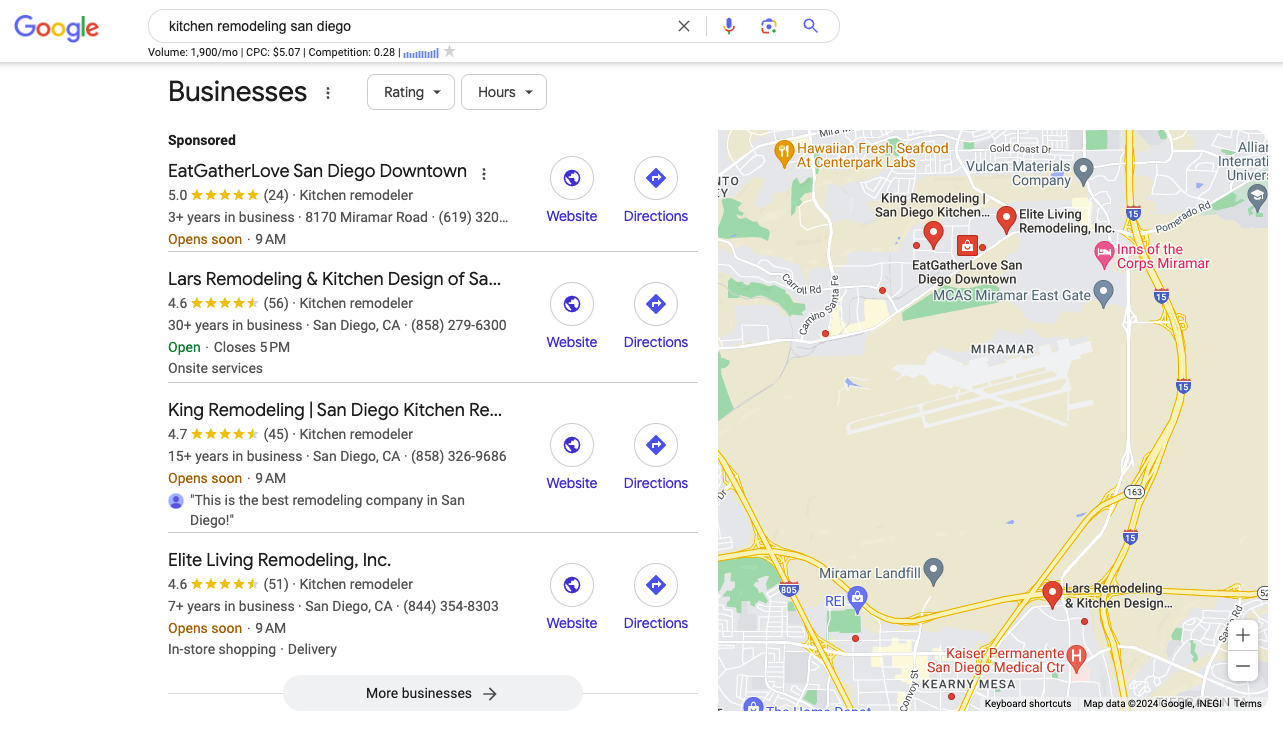Click the reviewer avatar beside the King Remodeling review
This screenshot has height=737, width=1283.
pos(176,500)
